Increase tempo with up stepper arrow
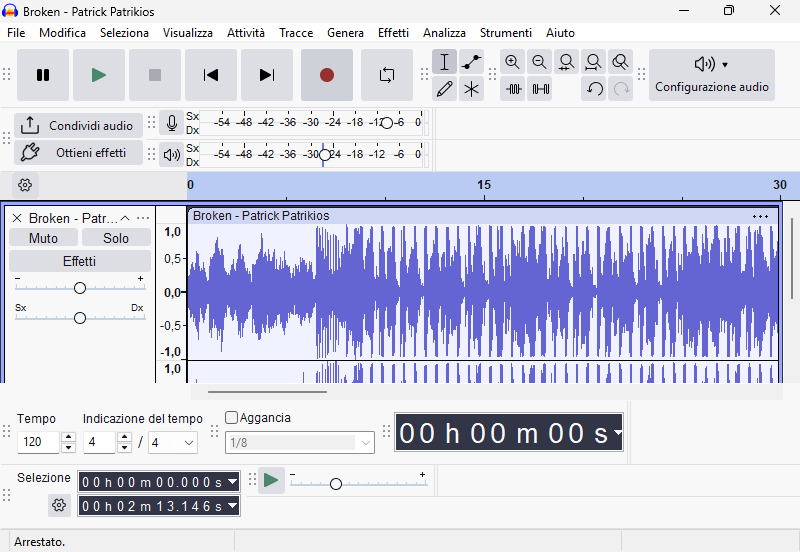The height and width of the screenshot is (552, 800). pos(68,437)
